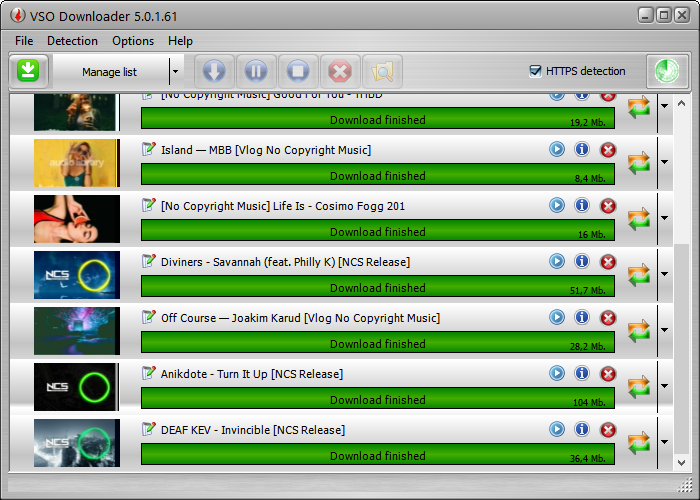Image resolution: width=700 pixels, height=500 pixels.
Task: Expand options for the Good For You row
Action: click(664, 106)
